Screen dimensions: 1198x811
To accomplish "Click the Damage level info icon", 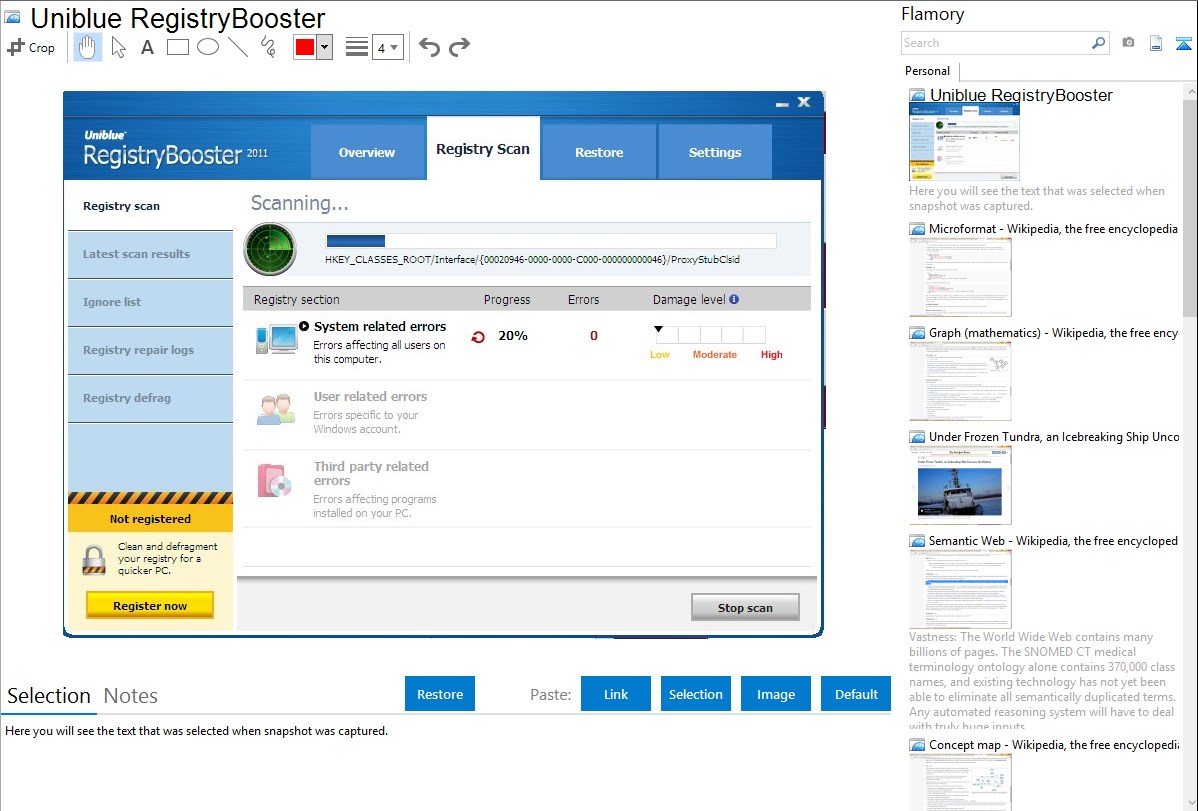I will tap(733, 299).
